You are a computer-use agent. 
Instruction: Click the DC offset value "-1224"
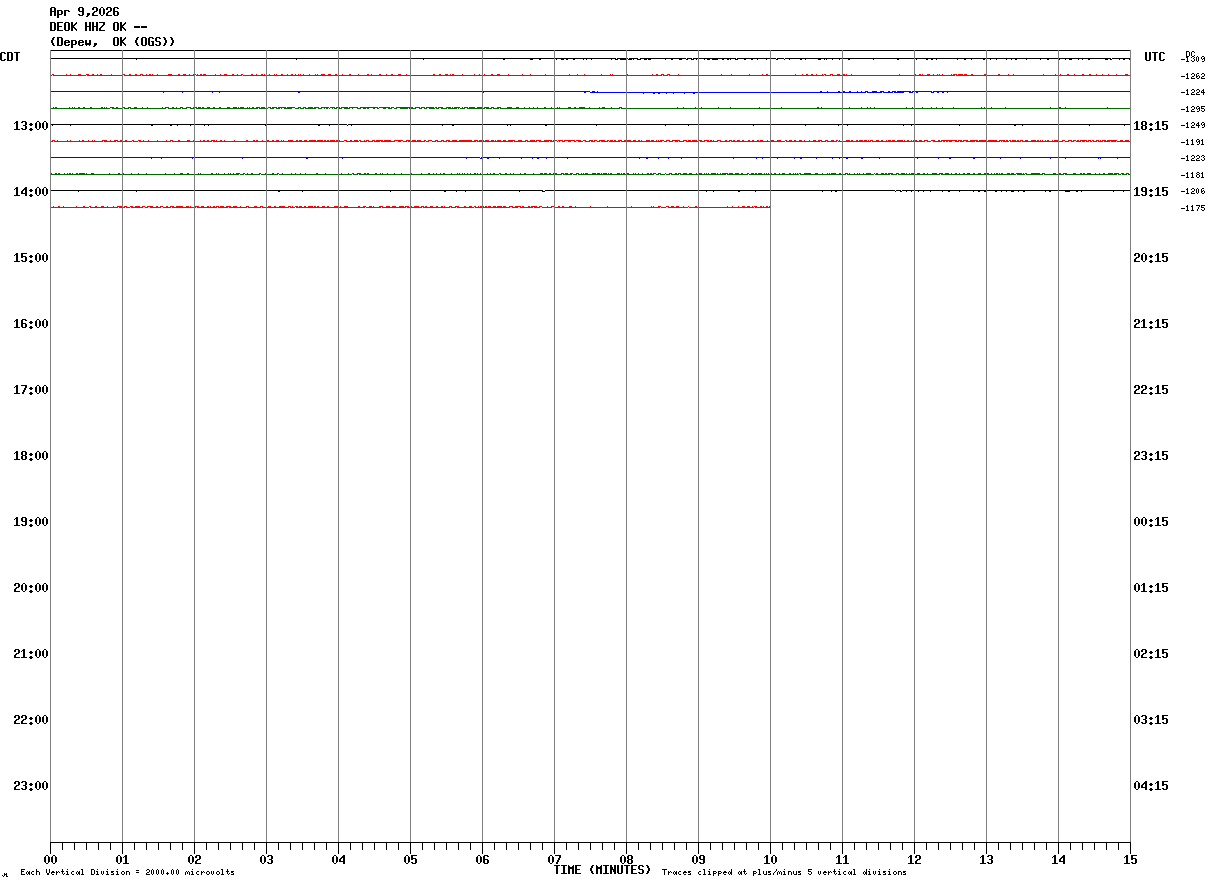(x=1193, y=92)
